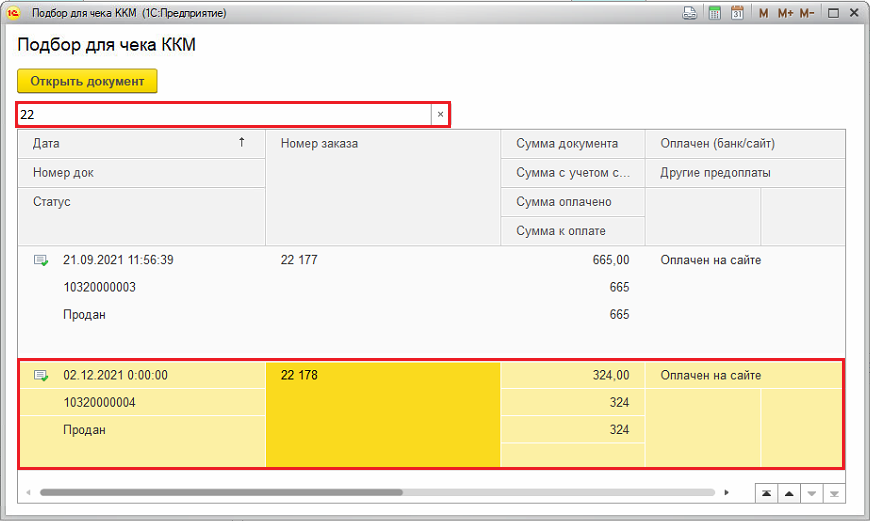
Task: Select the row with order 22 177
Action: click(382, 261)
